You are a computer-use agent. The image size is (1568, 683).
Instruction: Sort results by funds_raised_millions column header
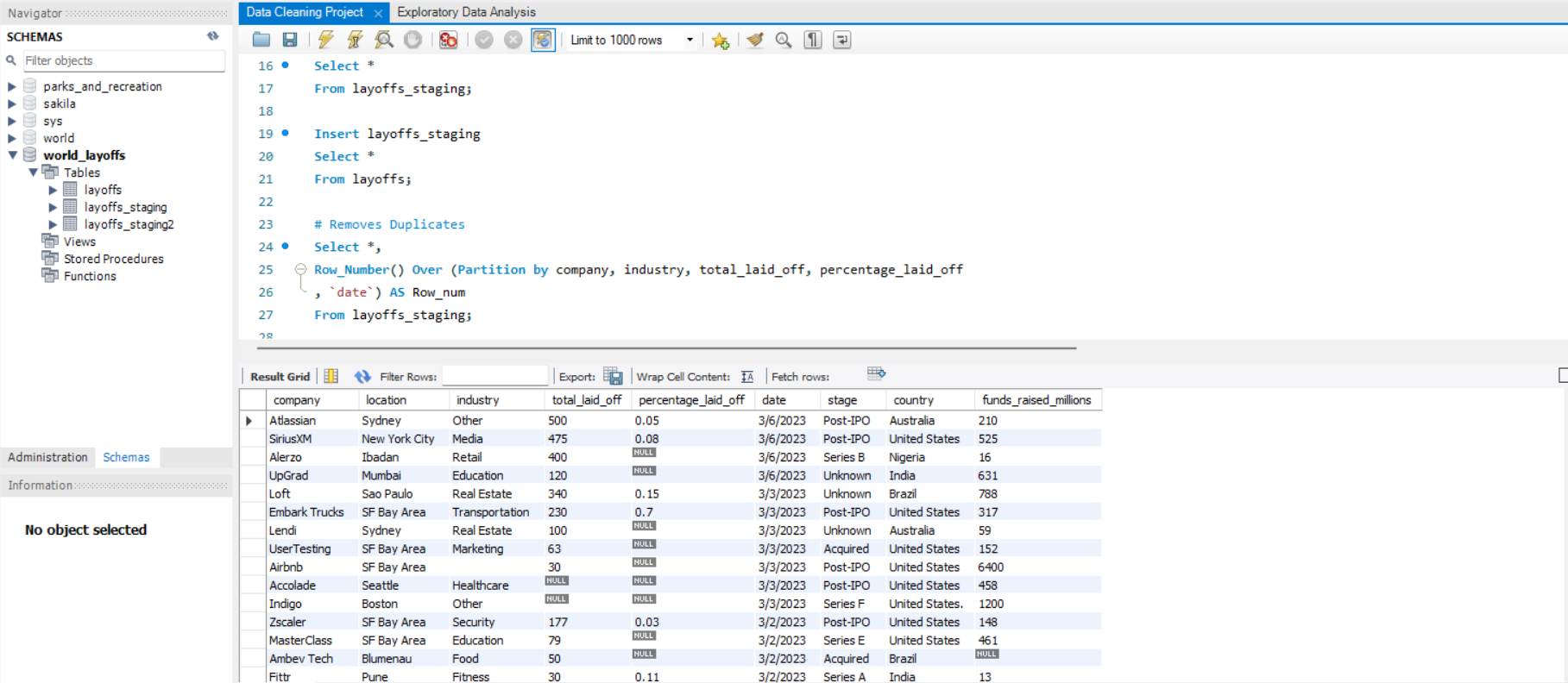coord(1036,400)
